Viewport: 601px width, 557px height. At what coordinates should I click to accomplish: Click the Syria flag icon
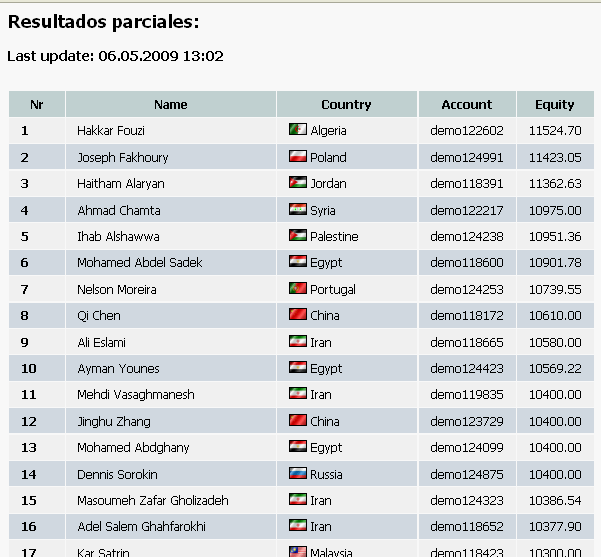tap(297, 210)
